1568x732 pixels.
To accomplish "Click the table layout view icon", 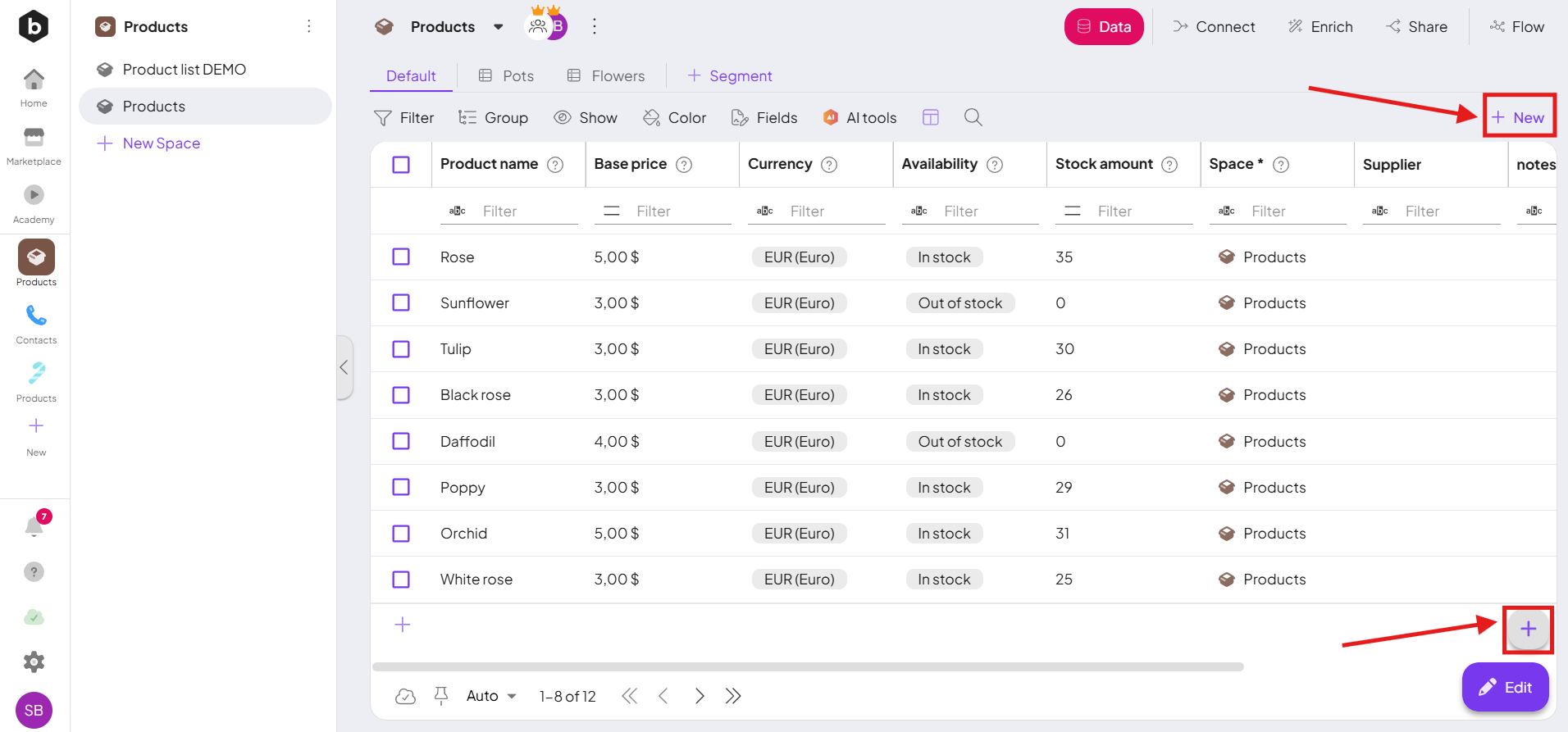I will (930, 117).
